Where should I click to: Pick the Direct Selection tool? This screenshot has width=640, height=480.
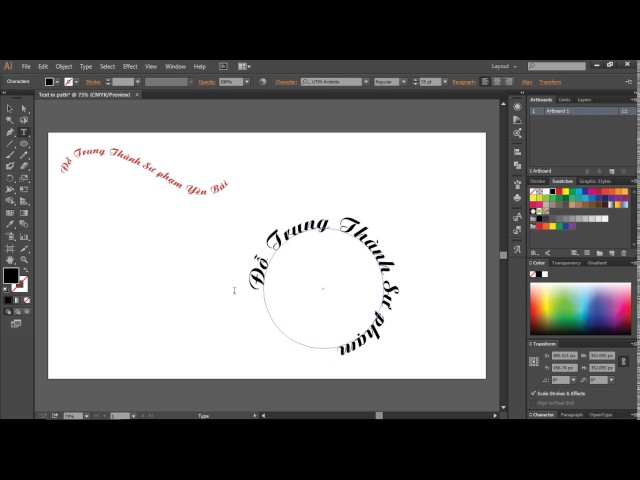(24, 108)
